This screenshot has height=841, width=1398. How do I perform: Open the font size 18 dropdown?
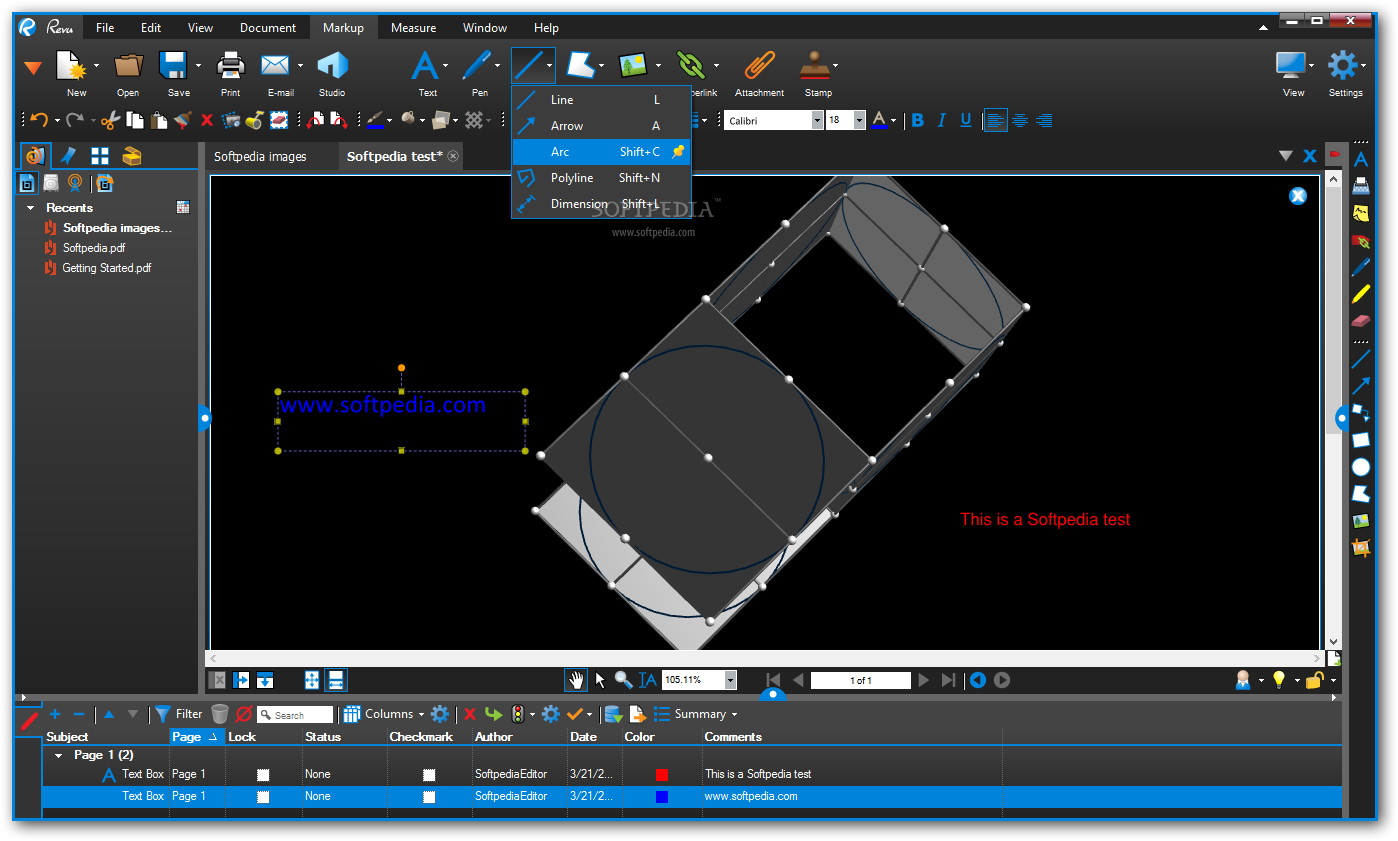860,120
